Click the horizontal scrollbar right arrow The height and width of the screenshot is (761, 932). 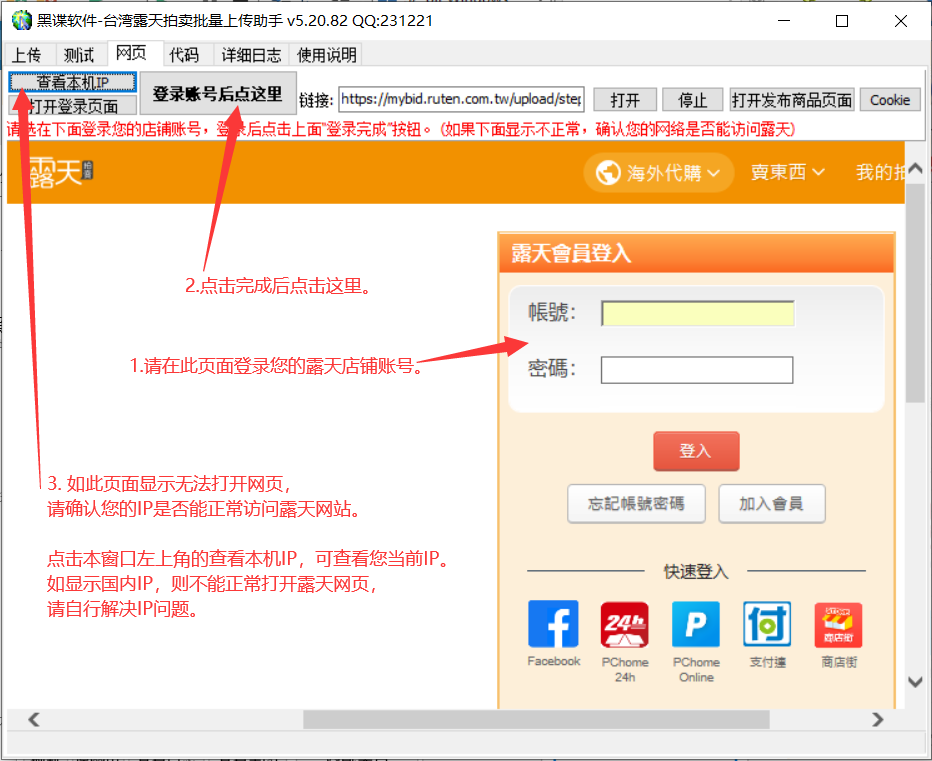click(x=878, y=719)
